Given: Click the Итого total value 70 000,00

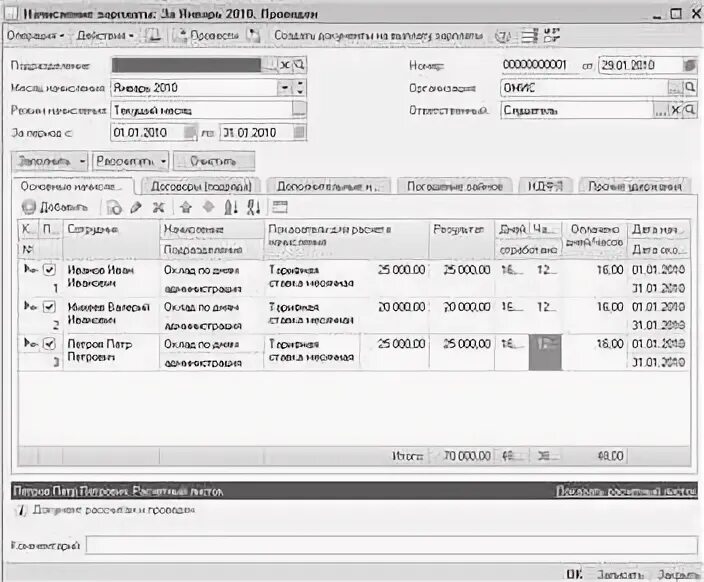Looking at the screenshot, I should coord(466,456).
